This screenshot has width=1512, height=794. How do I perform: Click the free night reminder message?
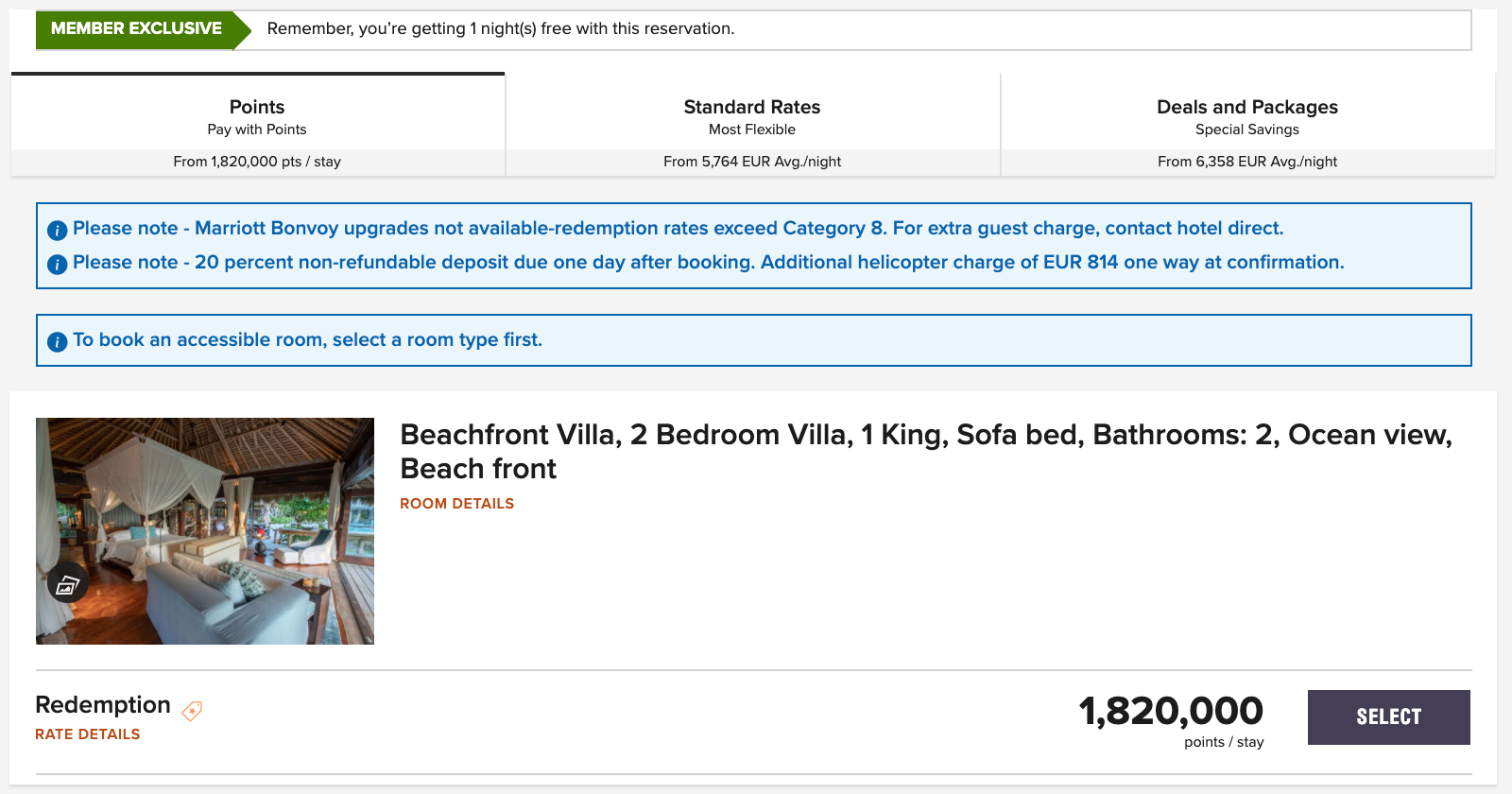[500, 29]
